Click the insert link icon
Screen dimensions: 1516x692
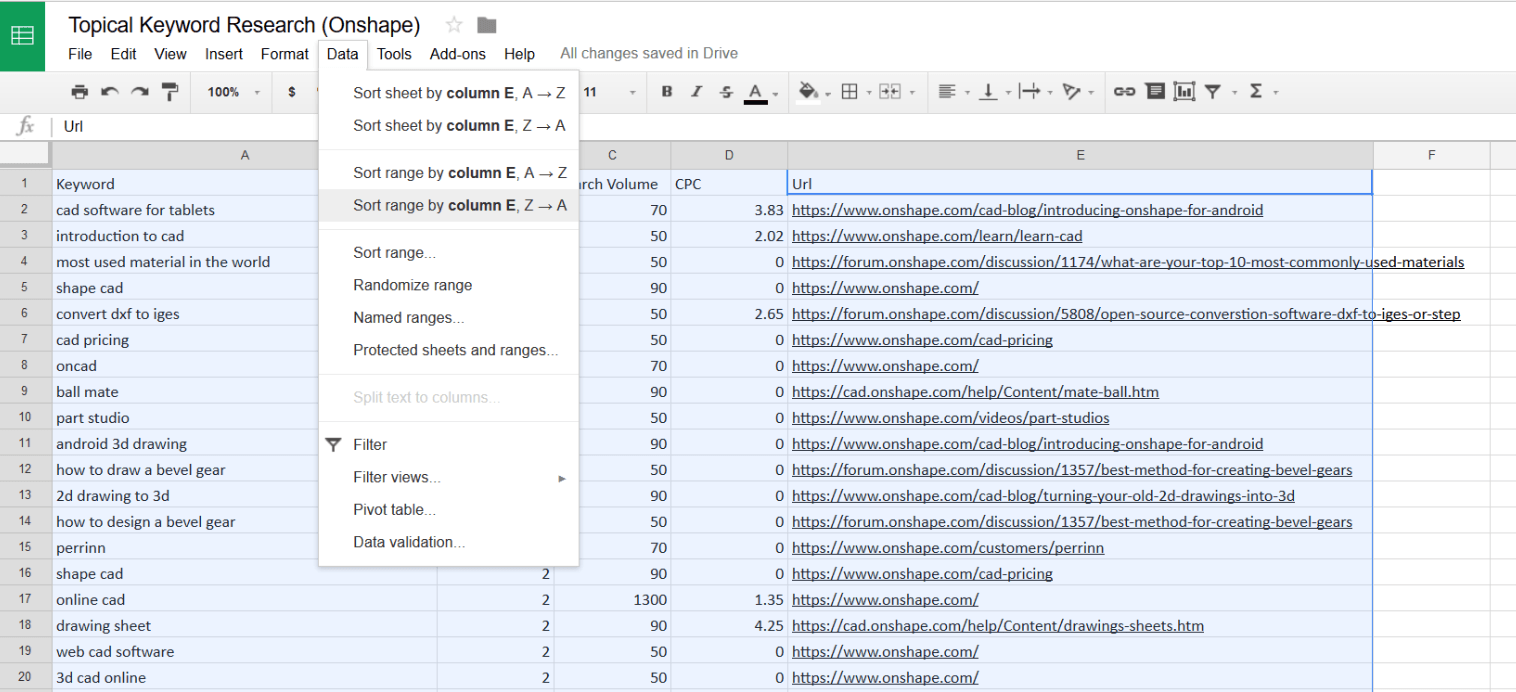click(1124, 92)
